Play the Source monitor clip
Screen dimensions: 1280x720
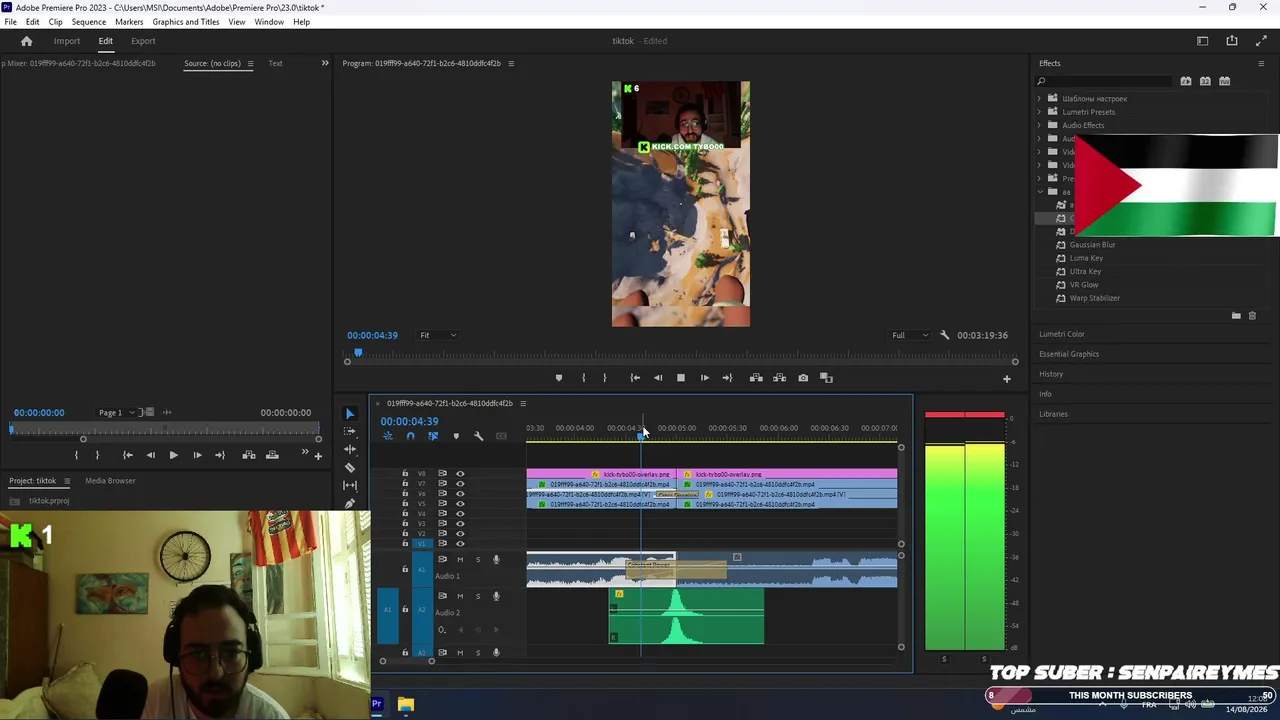pos(173,455)
